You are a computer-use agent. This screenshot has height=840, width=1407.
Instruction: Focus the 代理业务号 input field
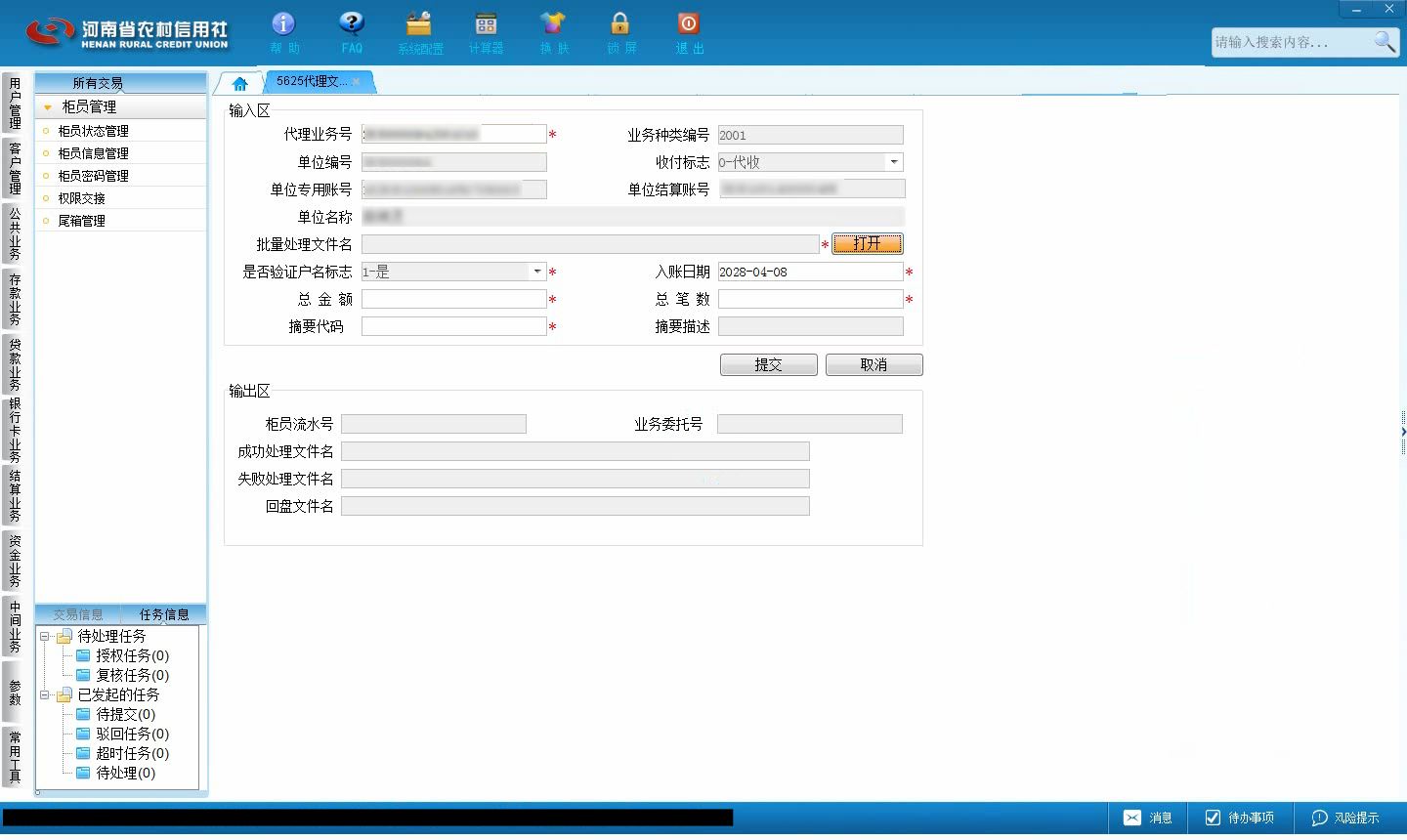click(x=454, y=135)
